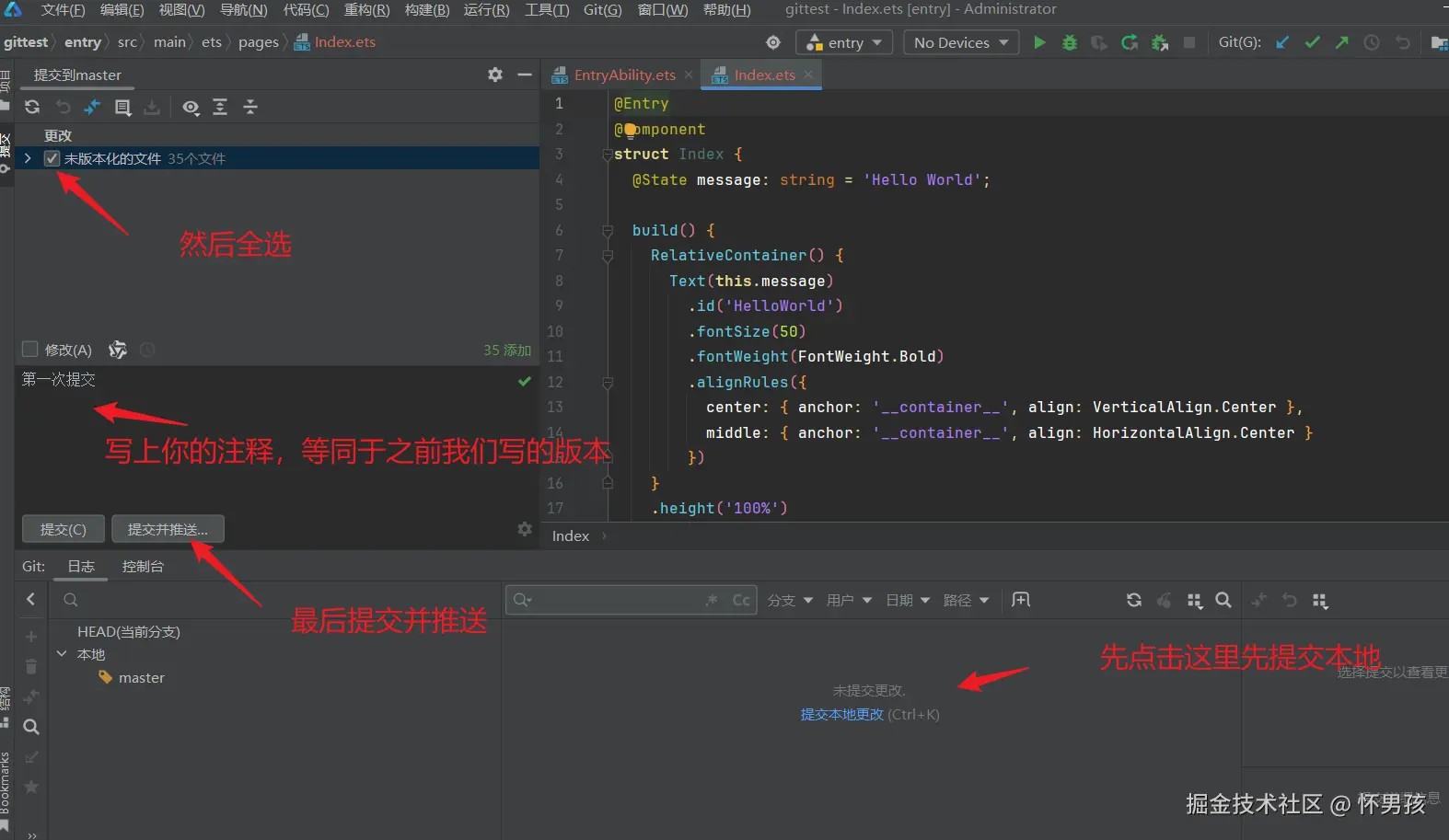Screen dimensions: 1449x840
Task: Select HEAD(当前分支) in branch tree
Action: (x=128, y=631)
